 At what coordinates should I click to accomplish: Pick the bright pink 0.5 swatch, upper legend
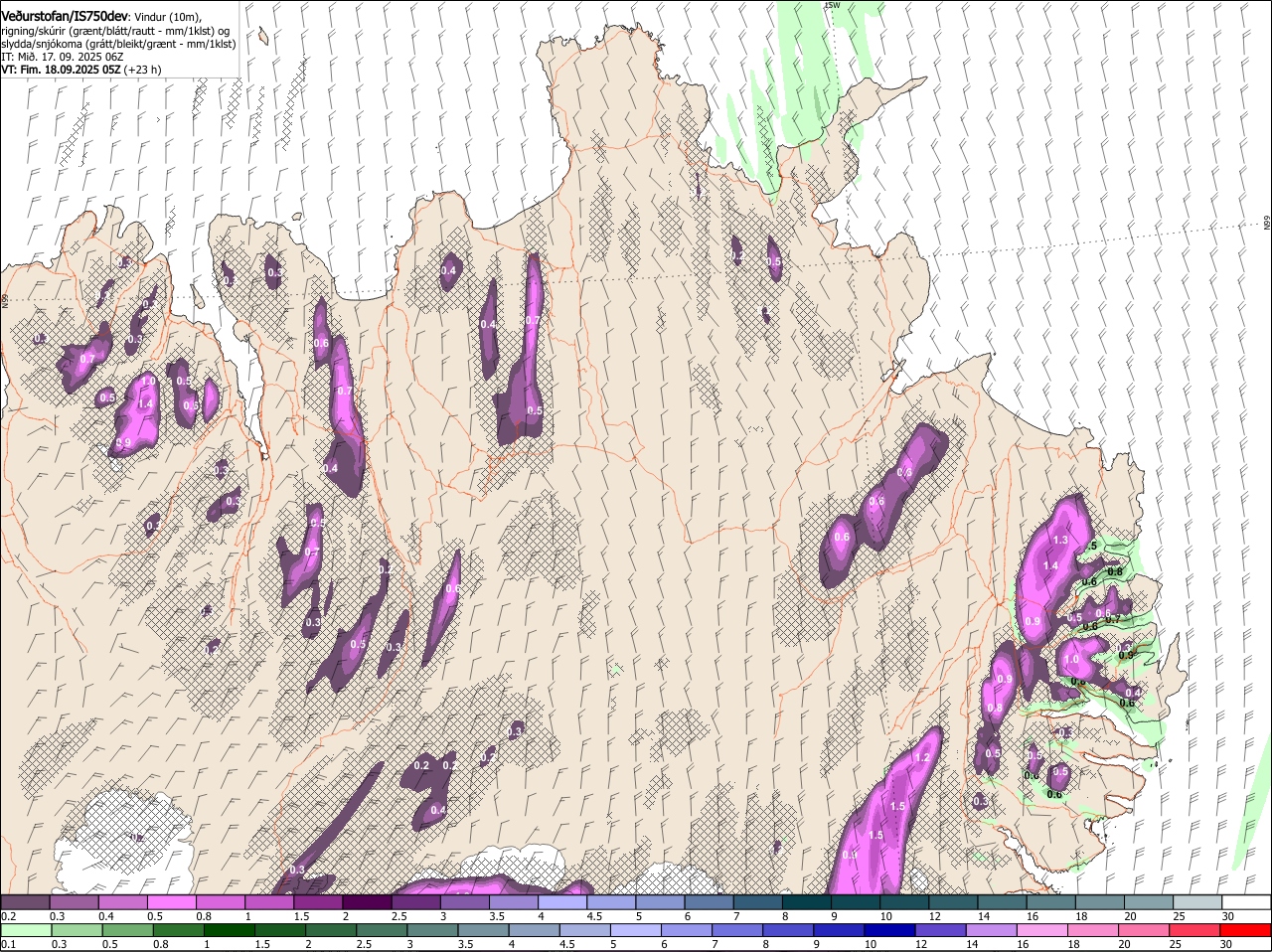coord(171,901)
